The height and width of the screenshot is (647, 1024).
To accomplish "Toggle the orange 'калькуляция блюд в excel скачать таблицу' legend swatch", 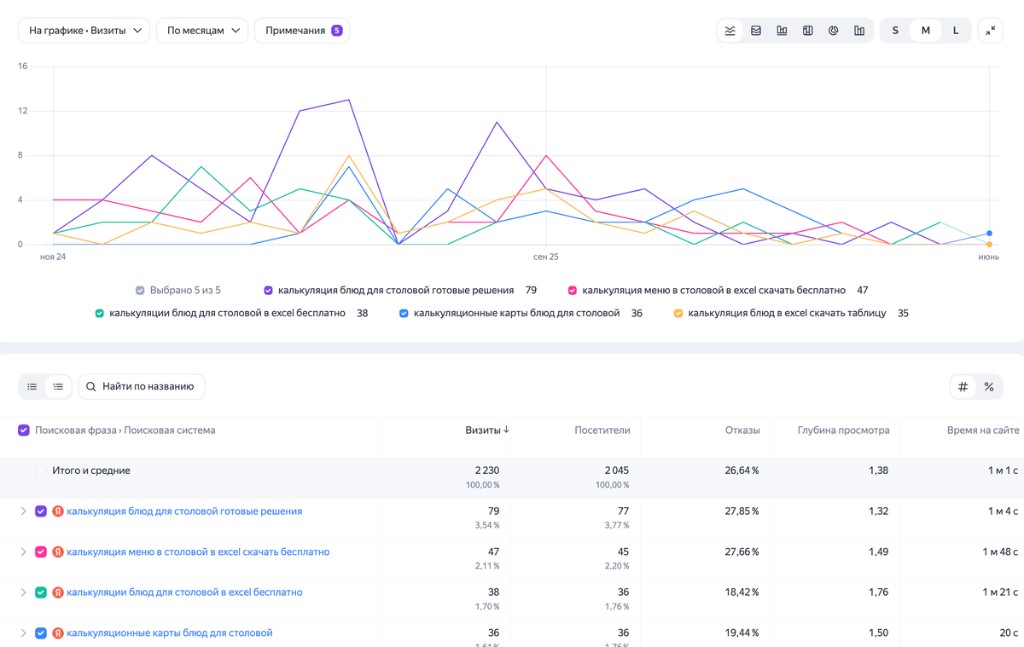I will point(678,313).
